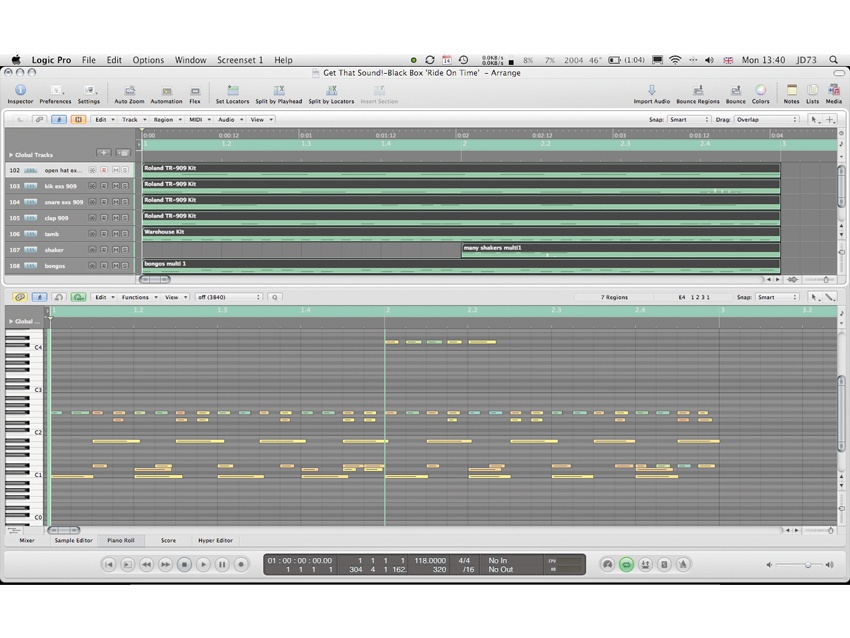Viewport: 850px width, 638px height.
Task: Click the Auto Zoom toolbar icon
Action: pos(130,93)
